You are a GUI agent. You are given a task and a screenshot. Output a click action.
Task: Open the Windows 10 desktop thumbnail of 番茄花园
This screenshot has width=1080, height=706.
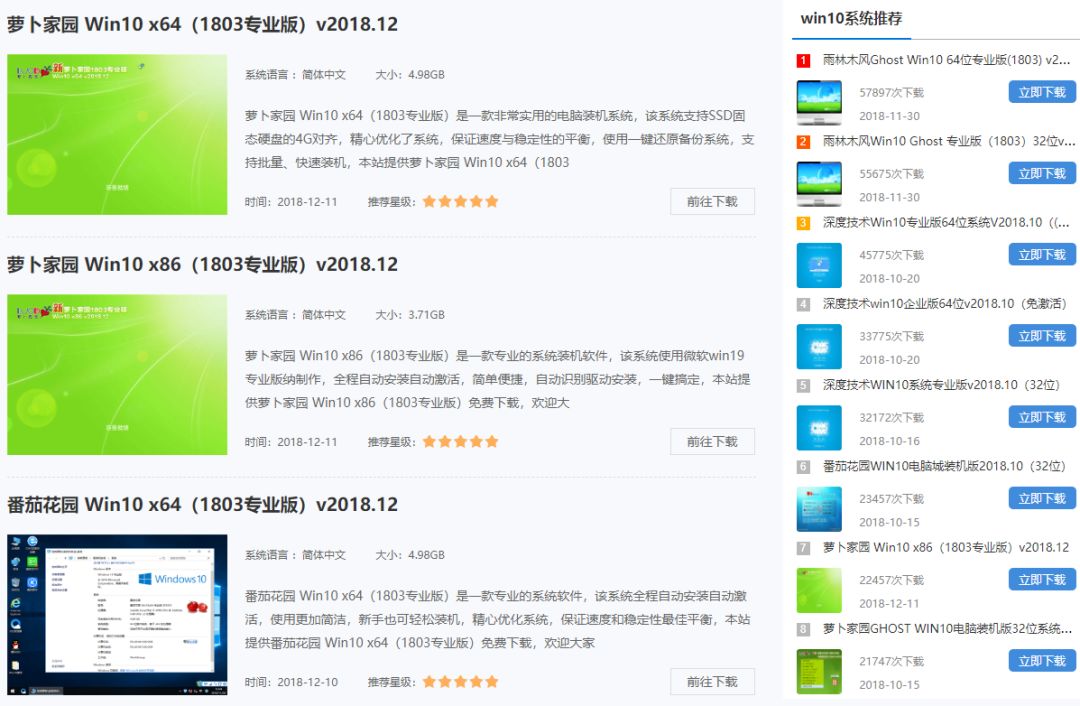[x=117, y=614]
